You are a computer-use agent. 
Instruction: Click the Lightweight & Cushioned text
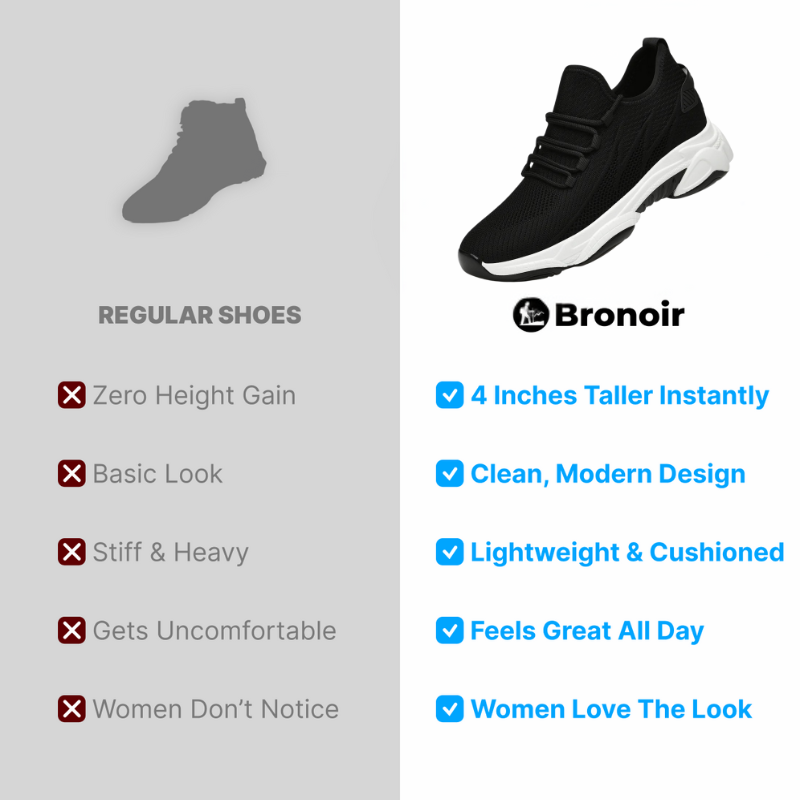click(x=627, y=553)
